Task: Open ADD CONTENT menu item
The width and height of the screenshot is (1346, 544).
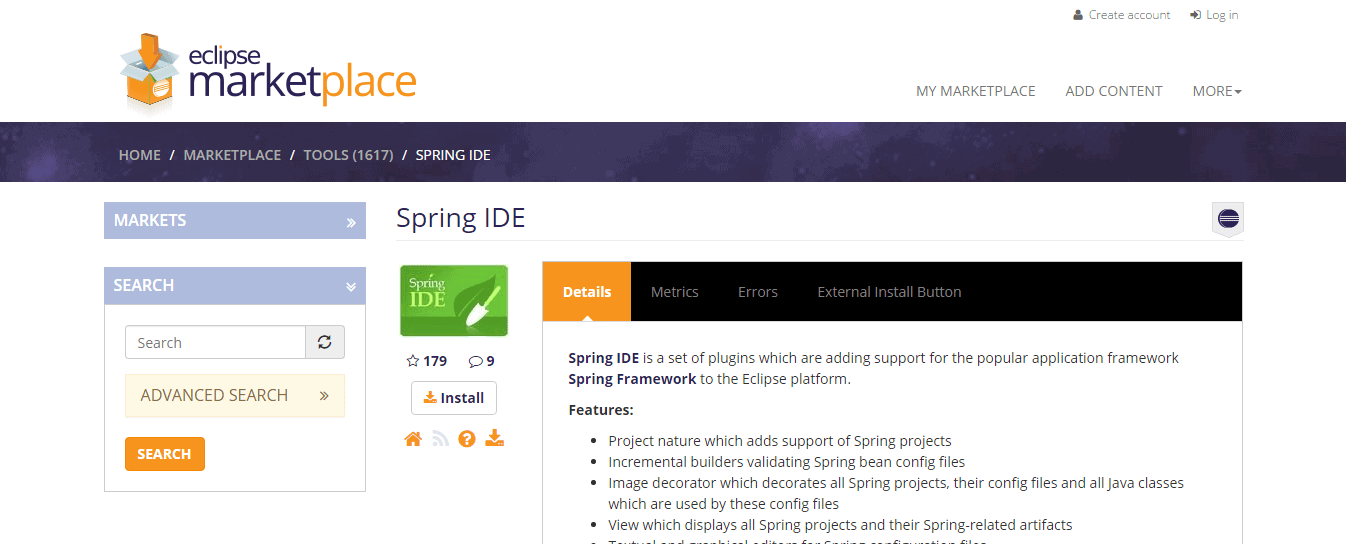Action: coord(1114,91)
